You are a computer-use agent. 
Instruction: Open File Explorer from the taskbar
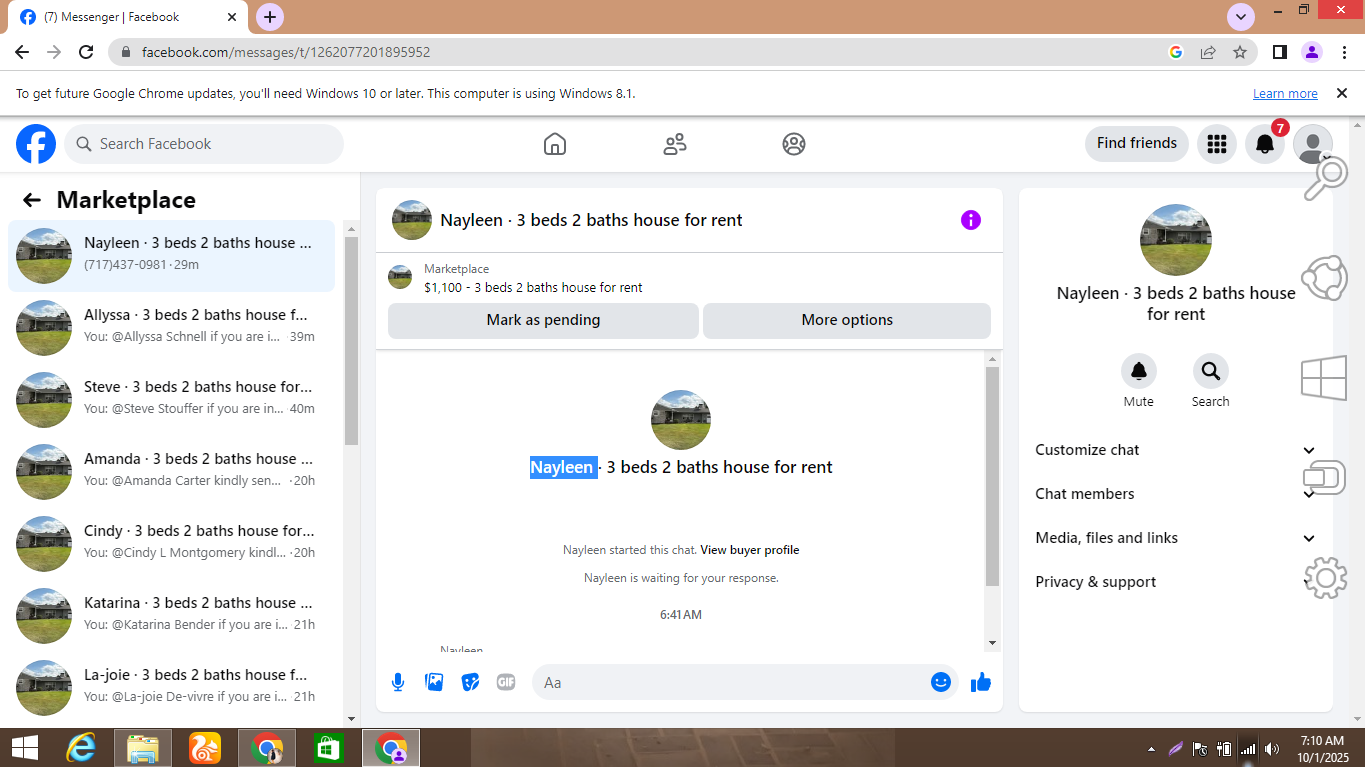[x=143, y=748]
